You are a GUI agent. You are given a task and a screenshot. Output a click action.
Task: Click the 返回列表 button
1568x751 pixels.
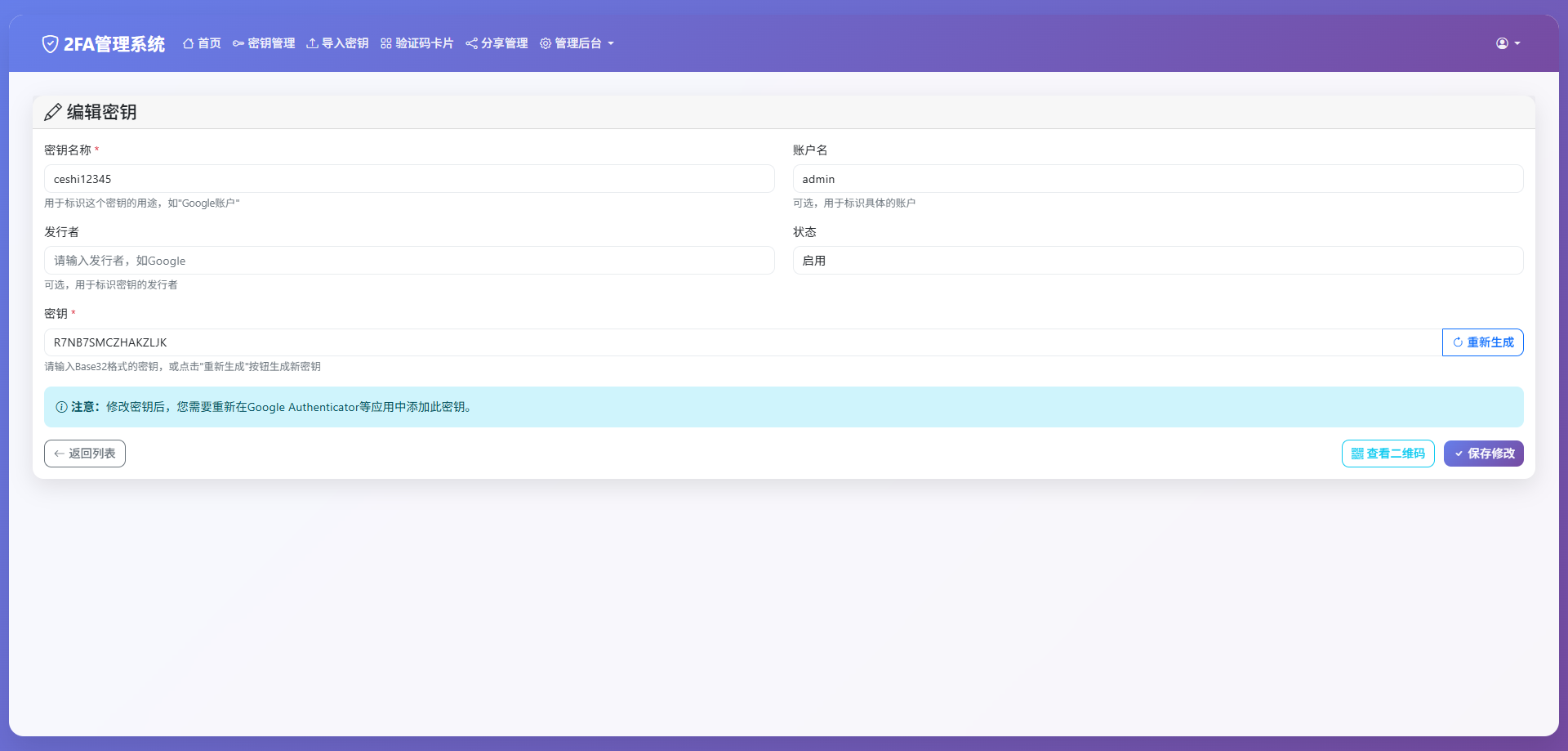(x=84, y=454)
